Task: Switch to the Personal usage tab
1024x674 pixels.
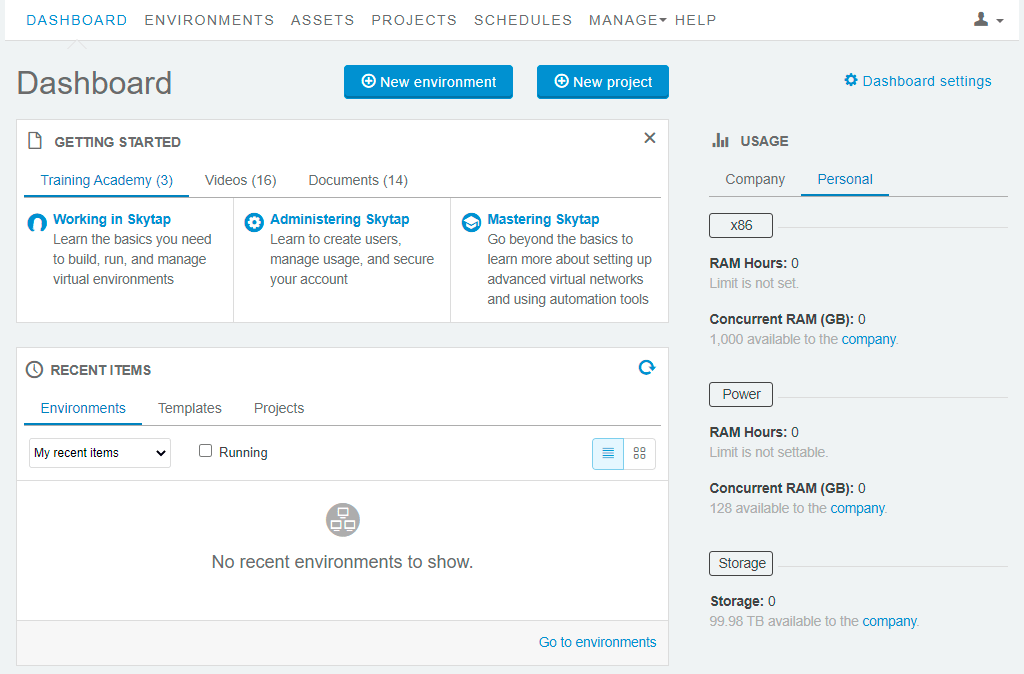Action: pyautogui.click(x=845, y=179)
